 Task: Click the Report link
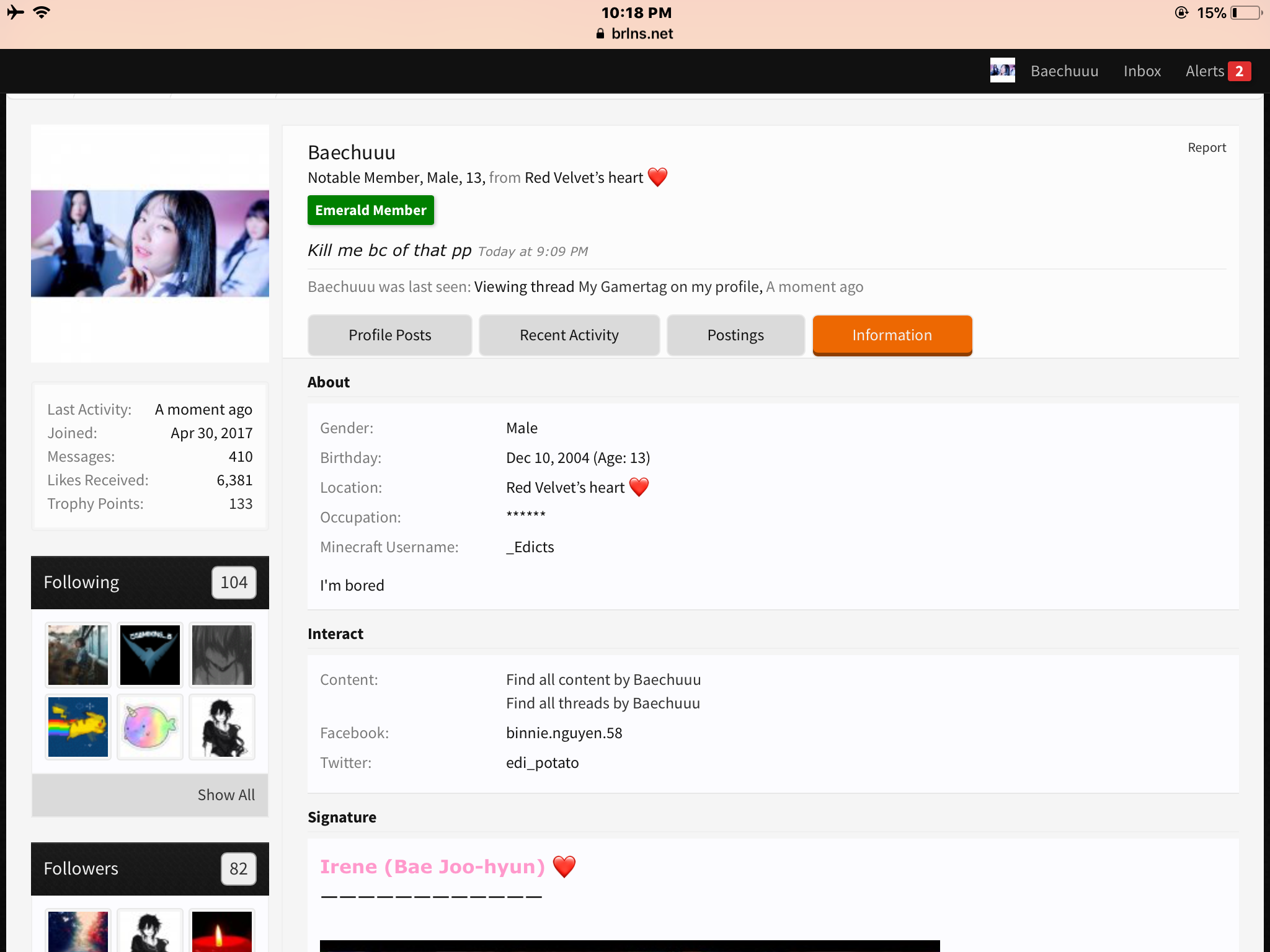[x=1207, y=148]
